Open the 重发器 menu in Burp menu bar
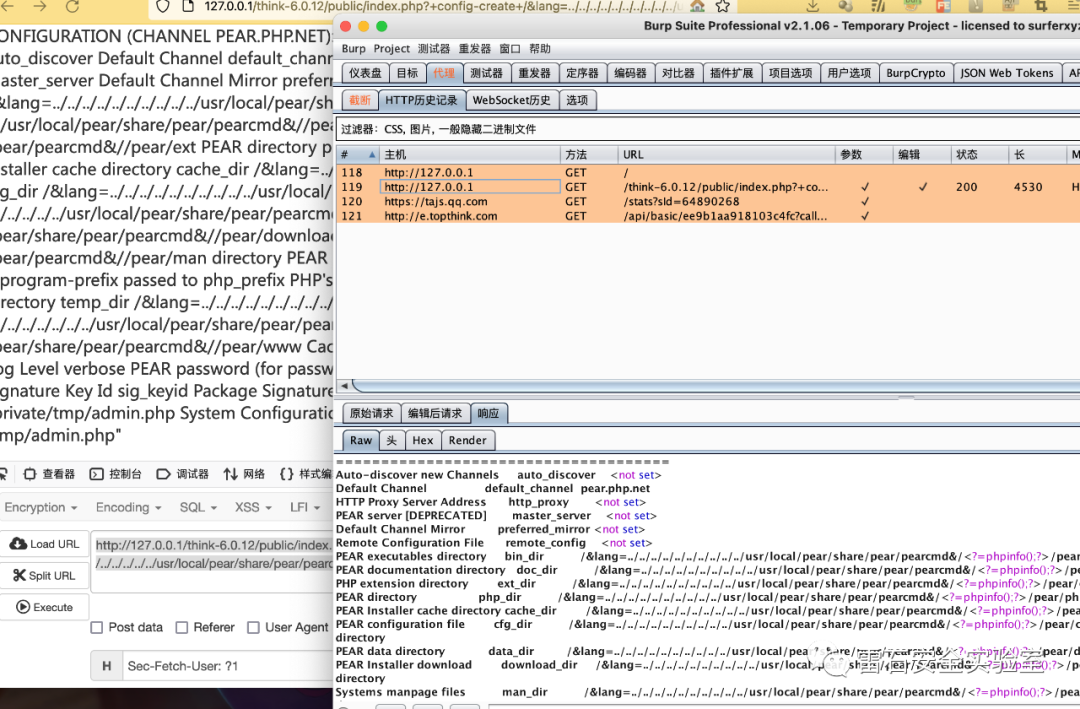1080x709 pixels. (475, 49)
